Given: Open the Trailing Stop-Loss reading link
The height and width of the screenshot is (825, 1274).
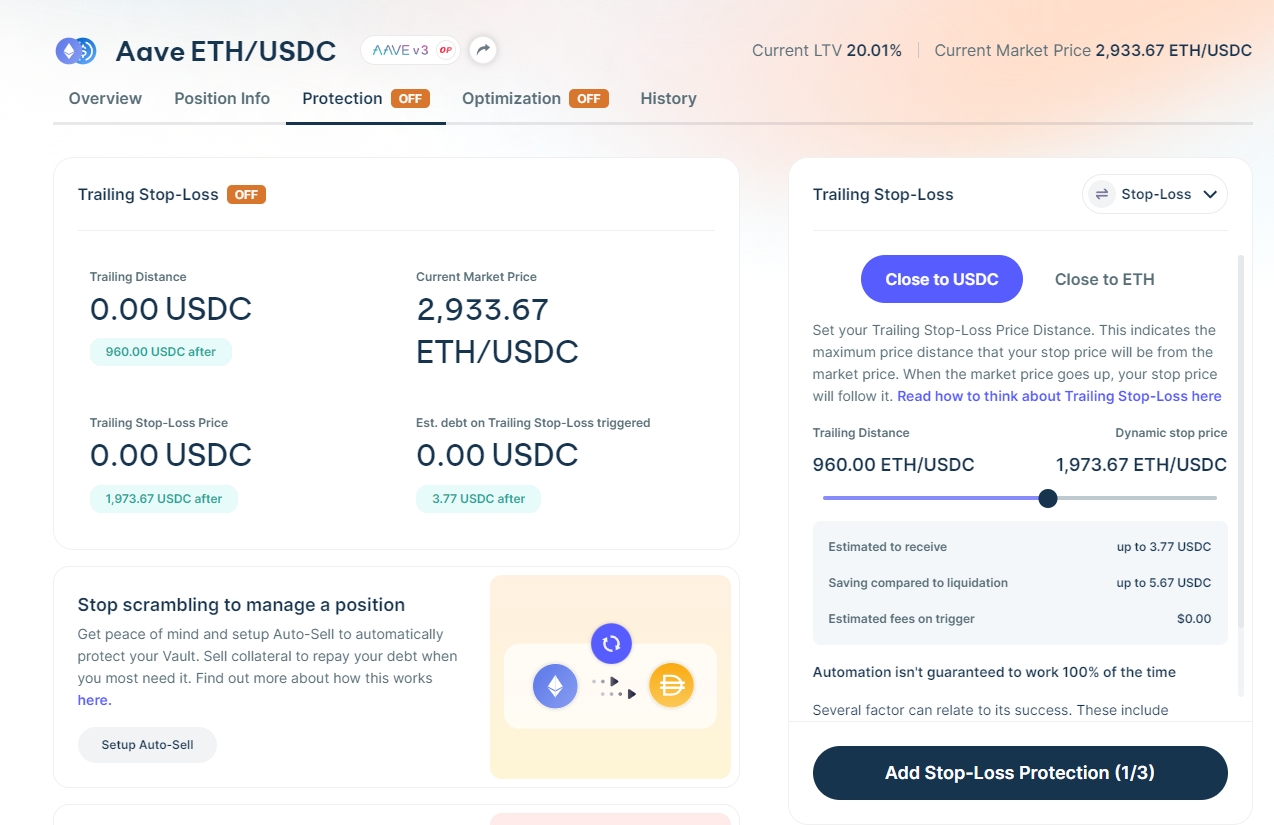Looking at the screenshot, I should (1059, 396).
